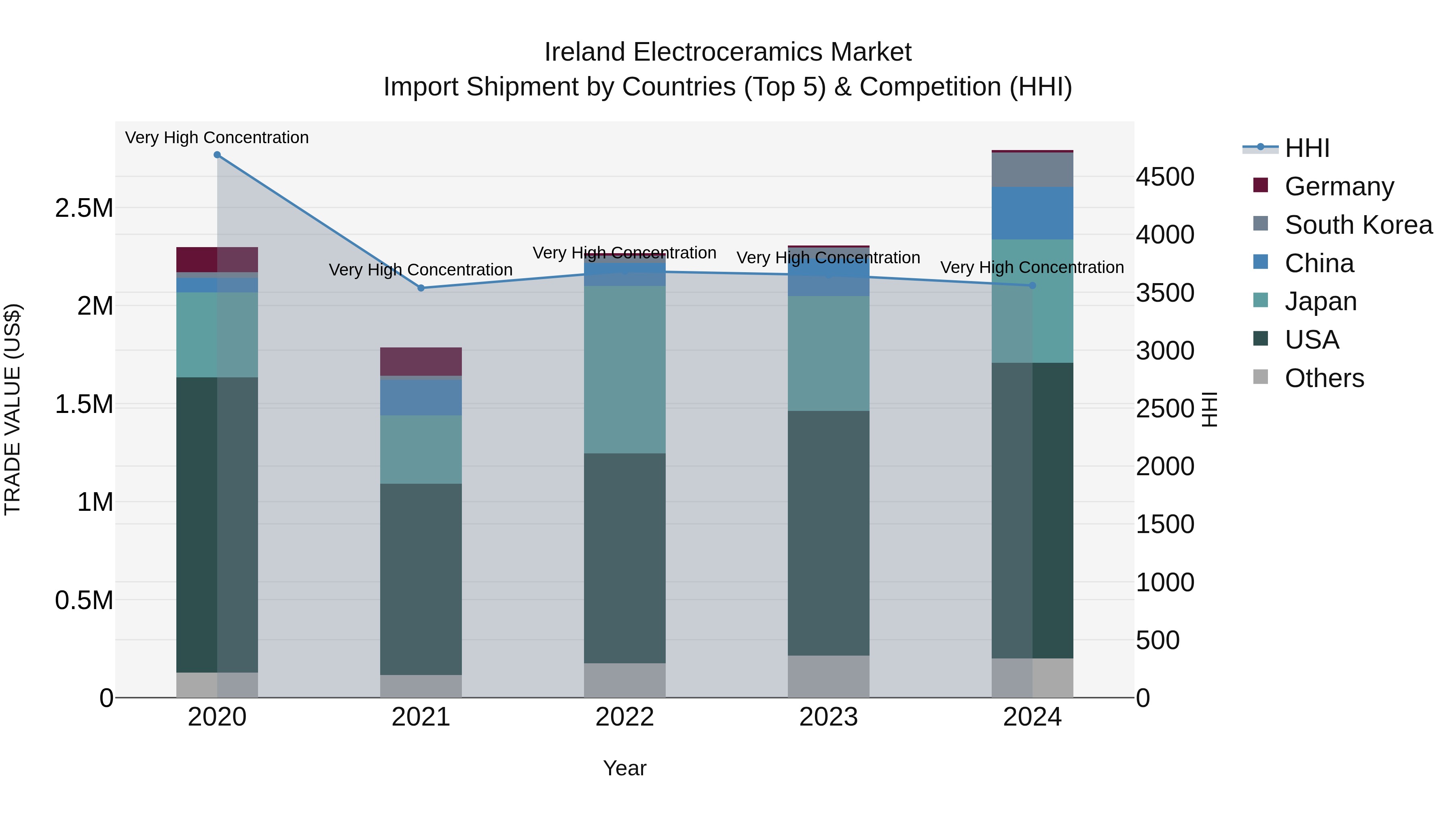The image size is (1456, 819).
Task: Click the TRADE VALUE (US$) axis title
Action: point(13,410)
